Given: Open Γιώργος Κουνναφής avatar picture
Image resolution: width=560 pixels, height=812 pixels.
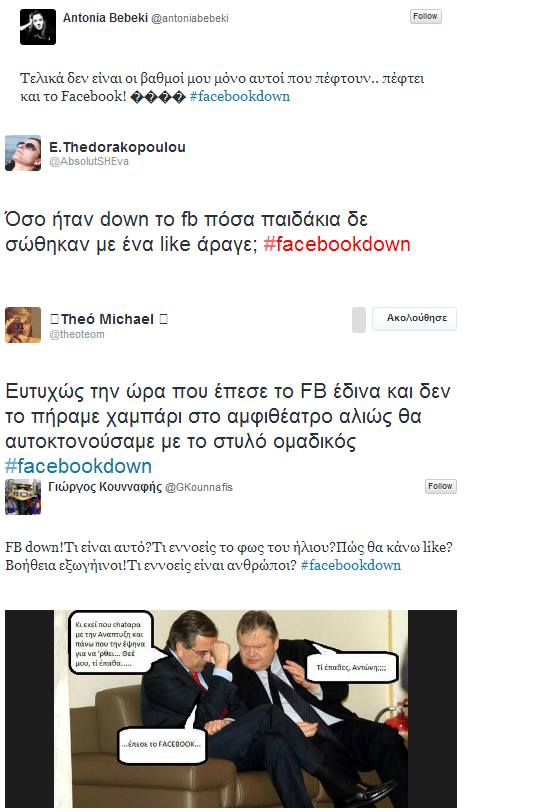Looking at the screenshot, I should pyautogui.click(x=23, y=497).
